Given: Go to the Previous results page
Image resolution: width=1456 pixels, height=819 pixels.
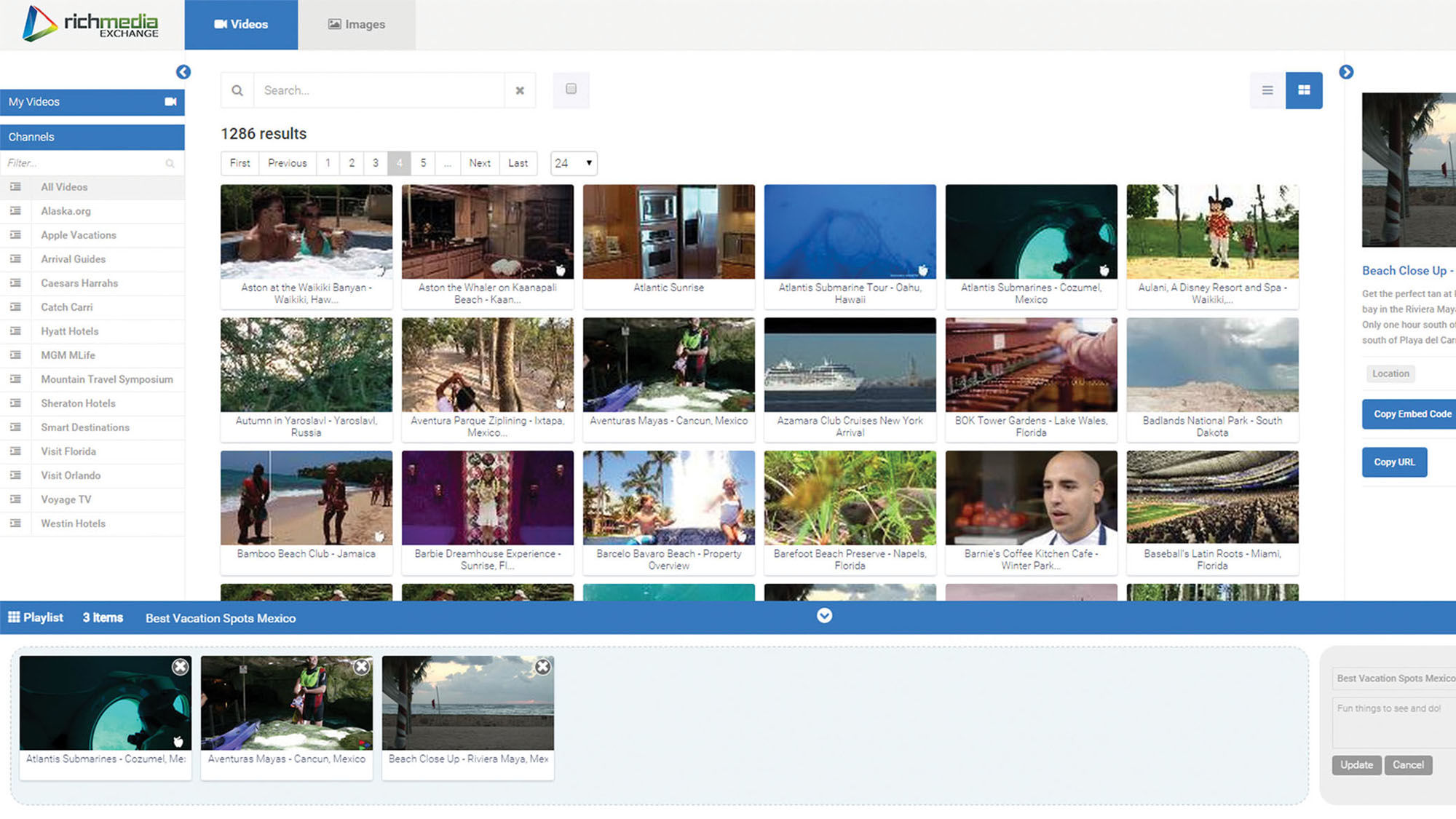Looking at the screenshot, I should pyautogui.click(x=288, y=163).
